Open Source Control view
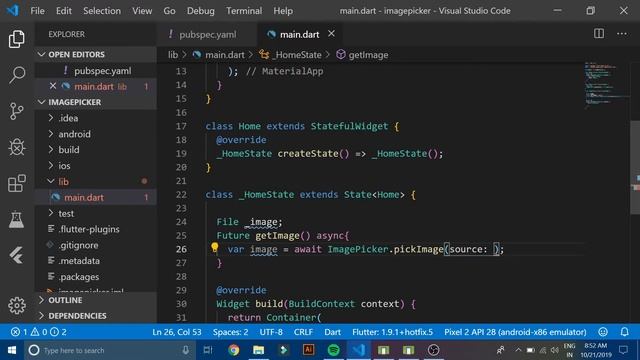 click(16, 111)
